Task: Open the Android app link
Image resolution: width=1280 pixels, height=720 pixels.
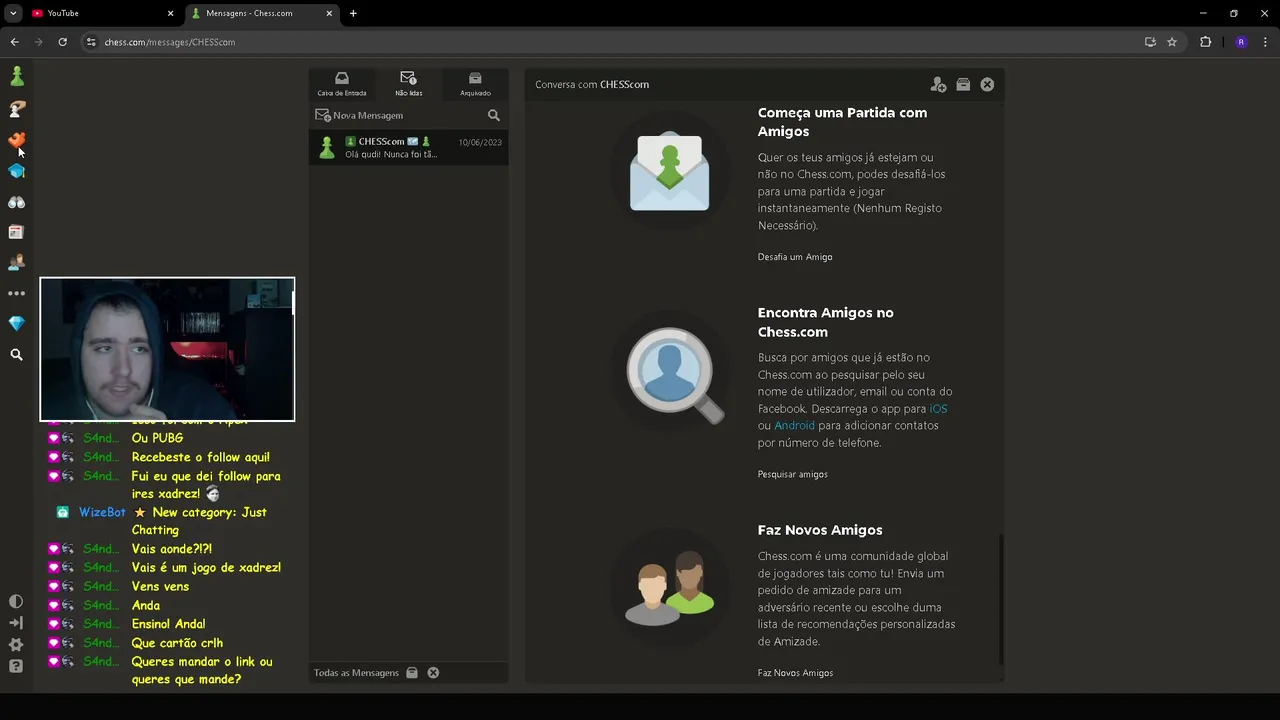Action: (794, 426)
